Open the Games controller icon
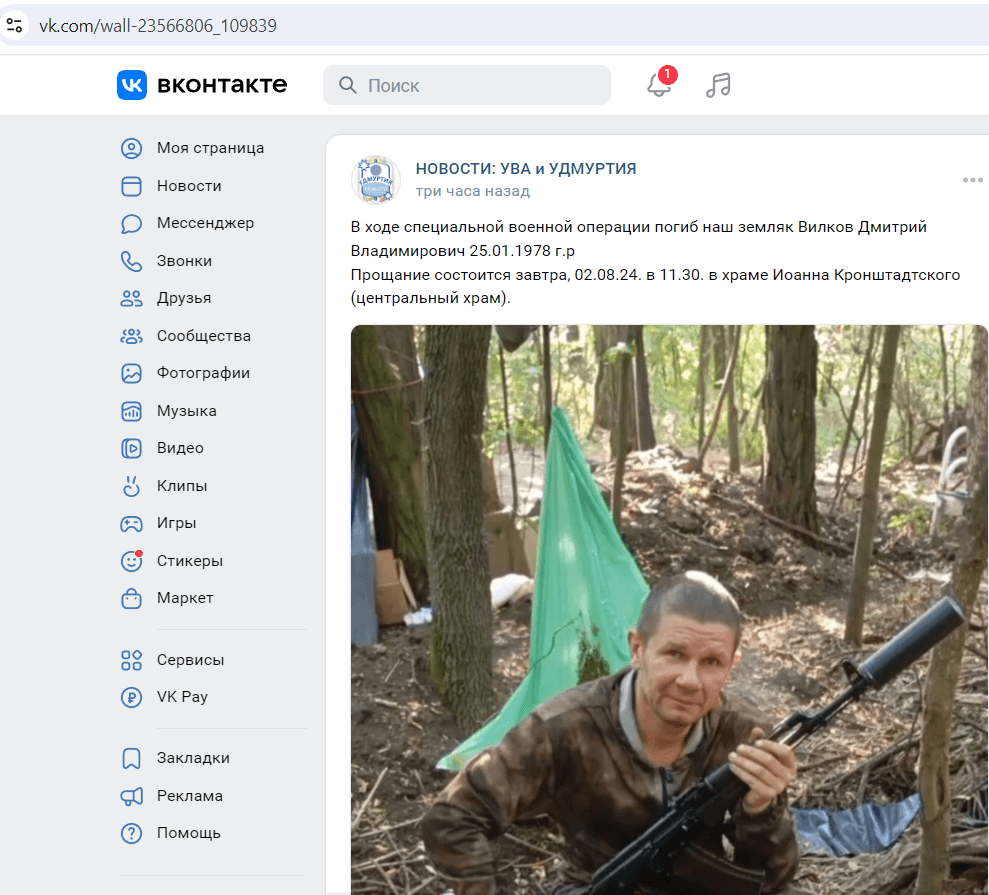This screenshot has width=989, height=895. point(131,523)
